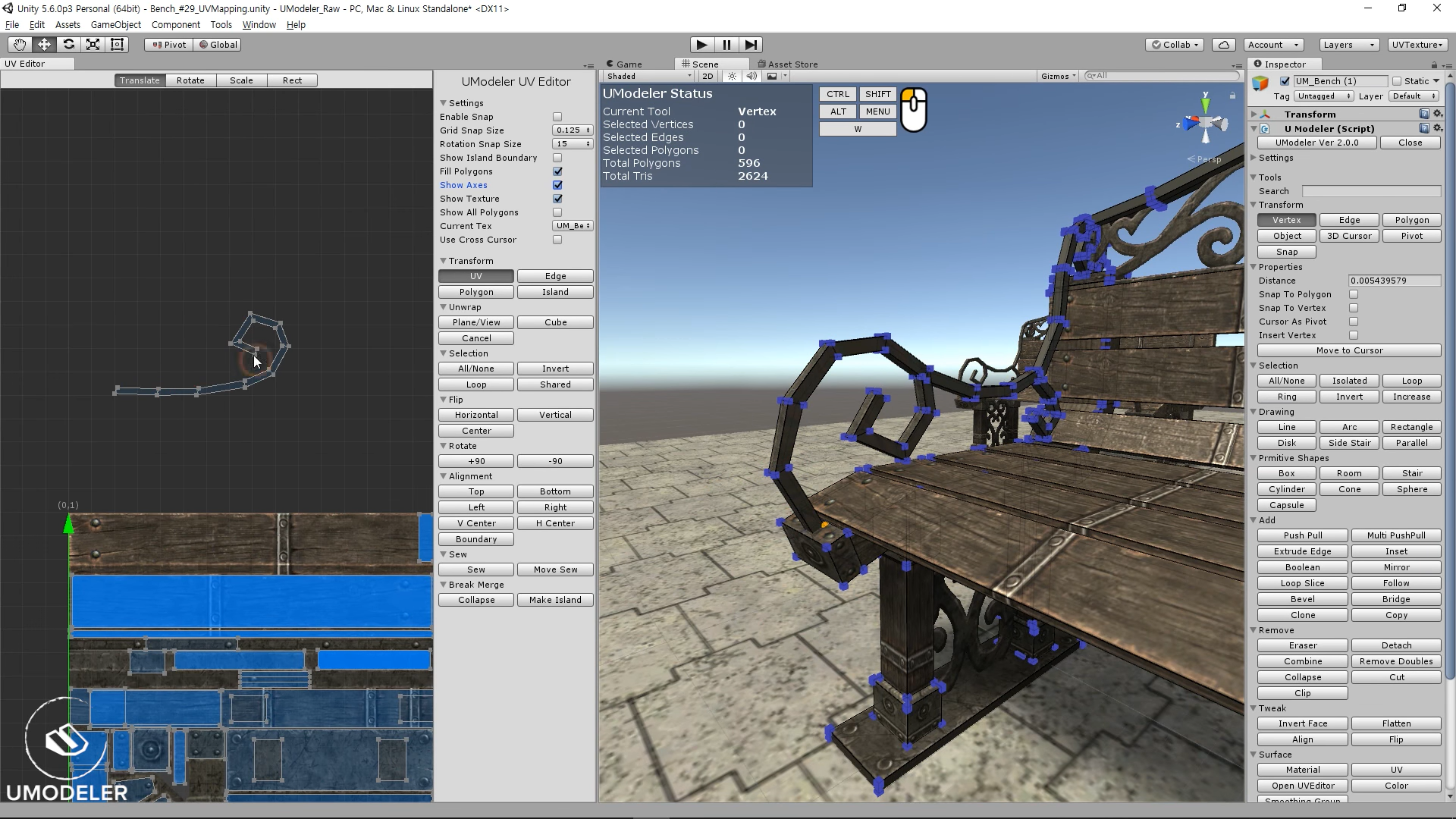Screen dimensions: 1456x819
Task: Click the Inspector lock icon
Action: tap(1434, 64)
